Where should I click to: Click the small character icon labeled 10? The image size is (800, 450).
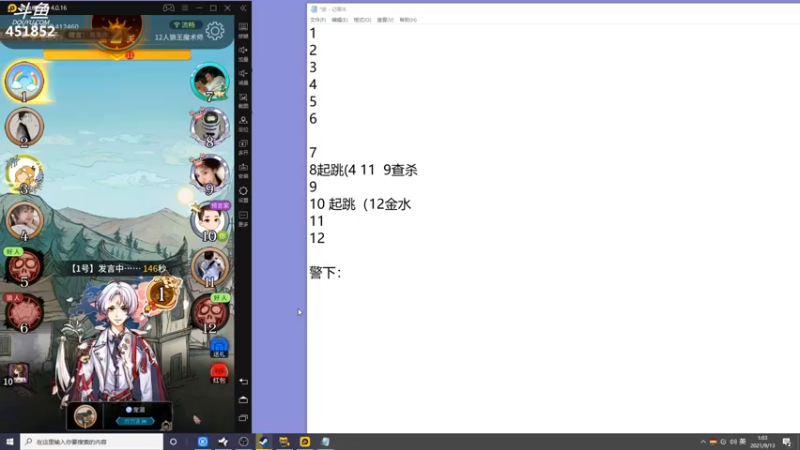[x=17, y=374]
